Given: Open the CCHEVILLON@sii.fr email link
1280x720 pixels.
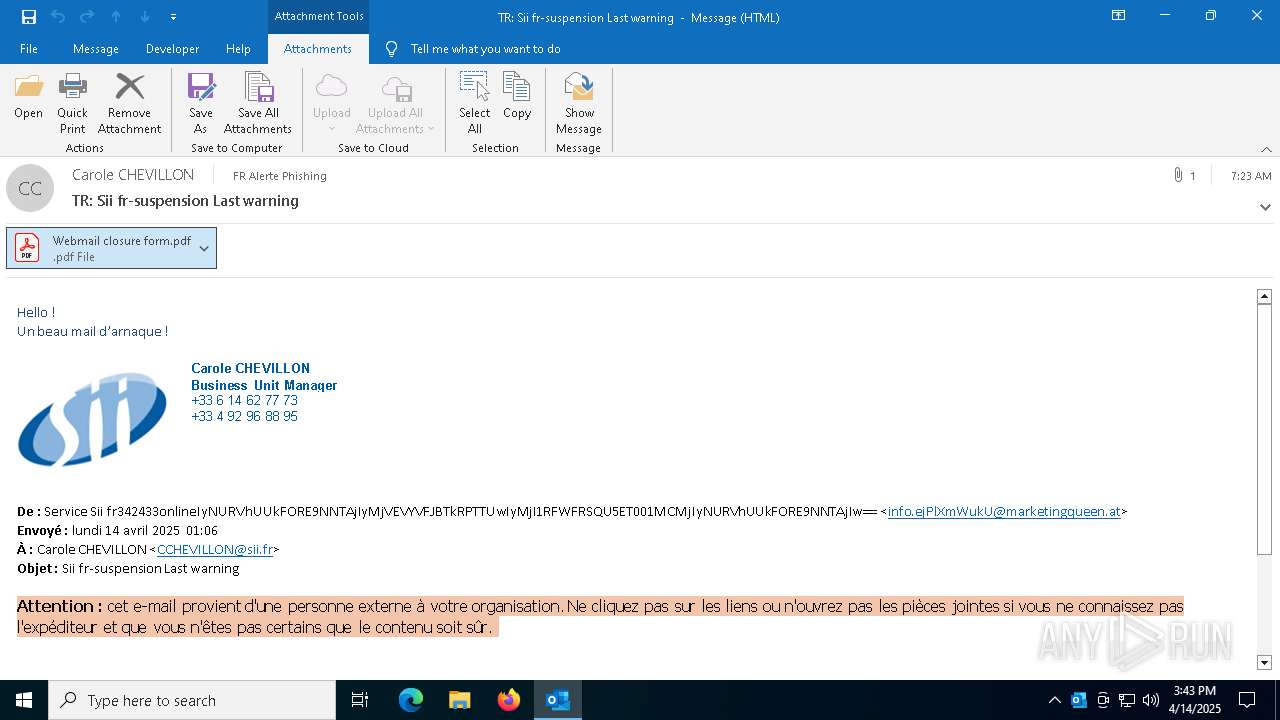Looking at the screenshot, I should click(215, 550).
